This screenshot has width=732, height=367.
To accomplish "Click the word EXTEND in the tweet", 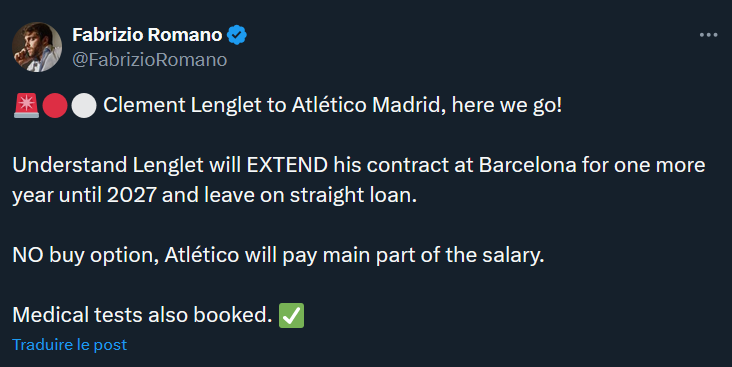I will click(287, 165).
